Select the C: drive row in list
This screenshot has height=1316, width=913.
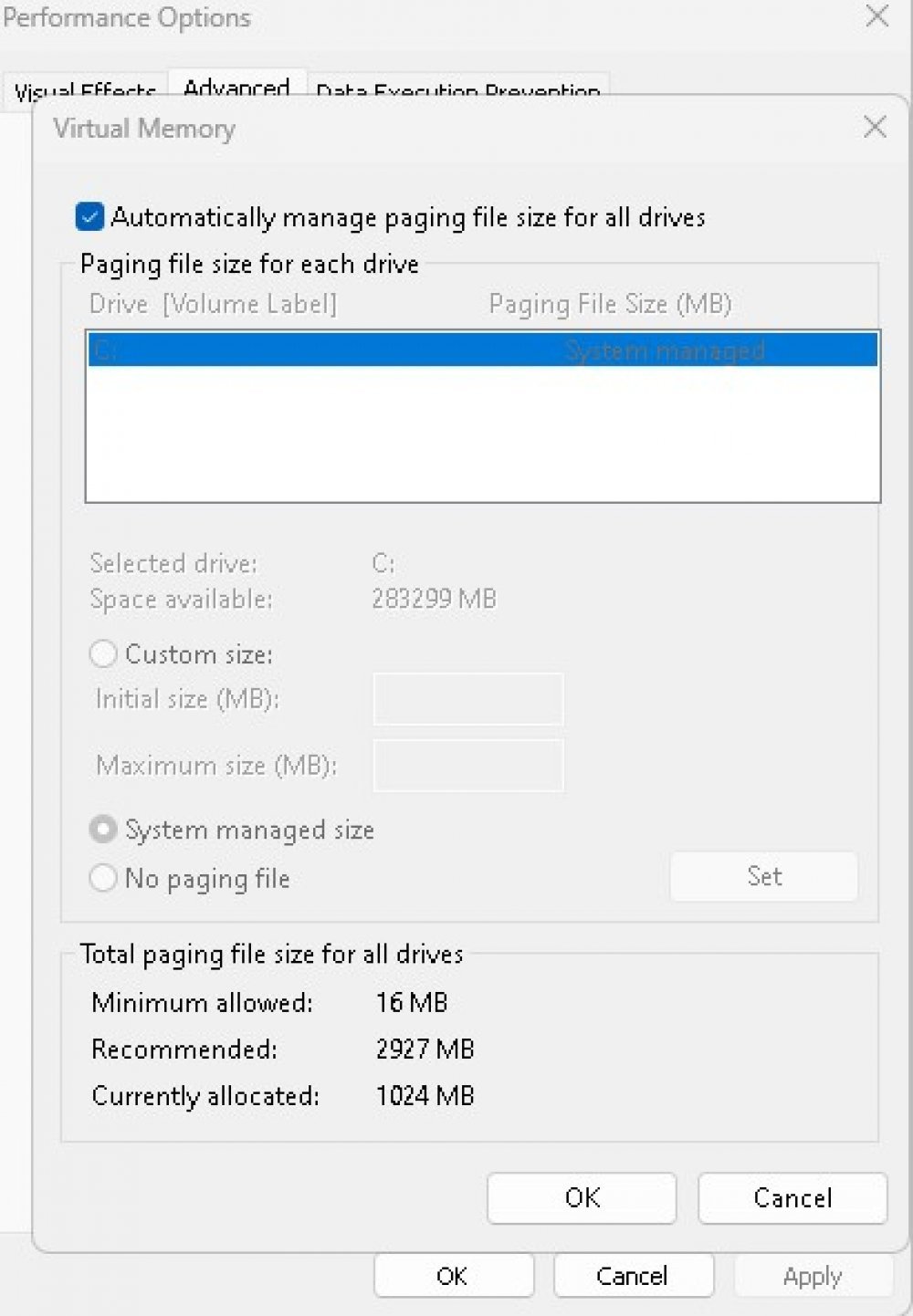[483, 350]
